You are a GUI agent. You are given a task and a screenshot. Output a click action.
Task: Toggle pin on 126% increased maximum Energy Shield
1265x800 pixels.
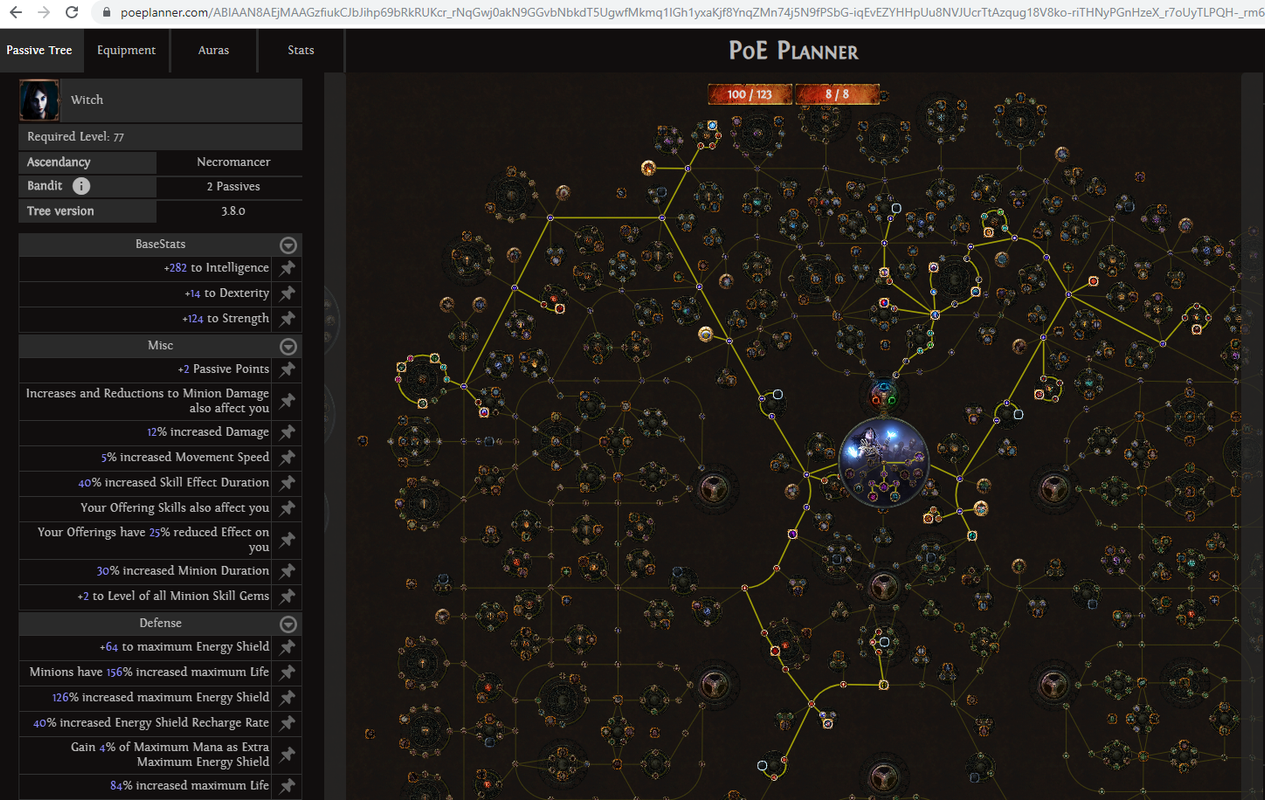coord(287,697)
